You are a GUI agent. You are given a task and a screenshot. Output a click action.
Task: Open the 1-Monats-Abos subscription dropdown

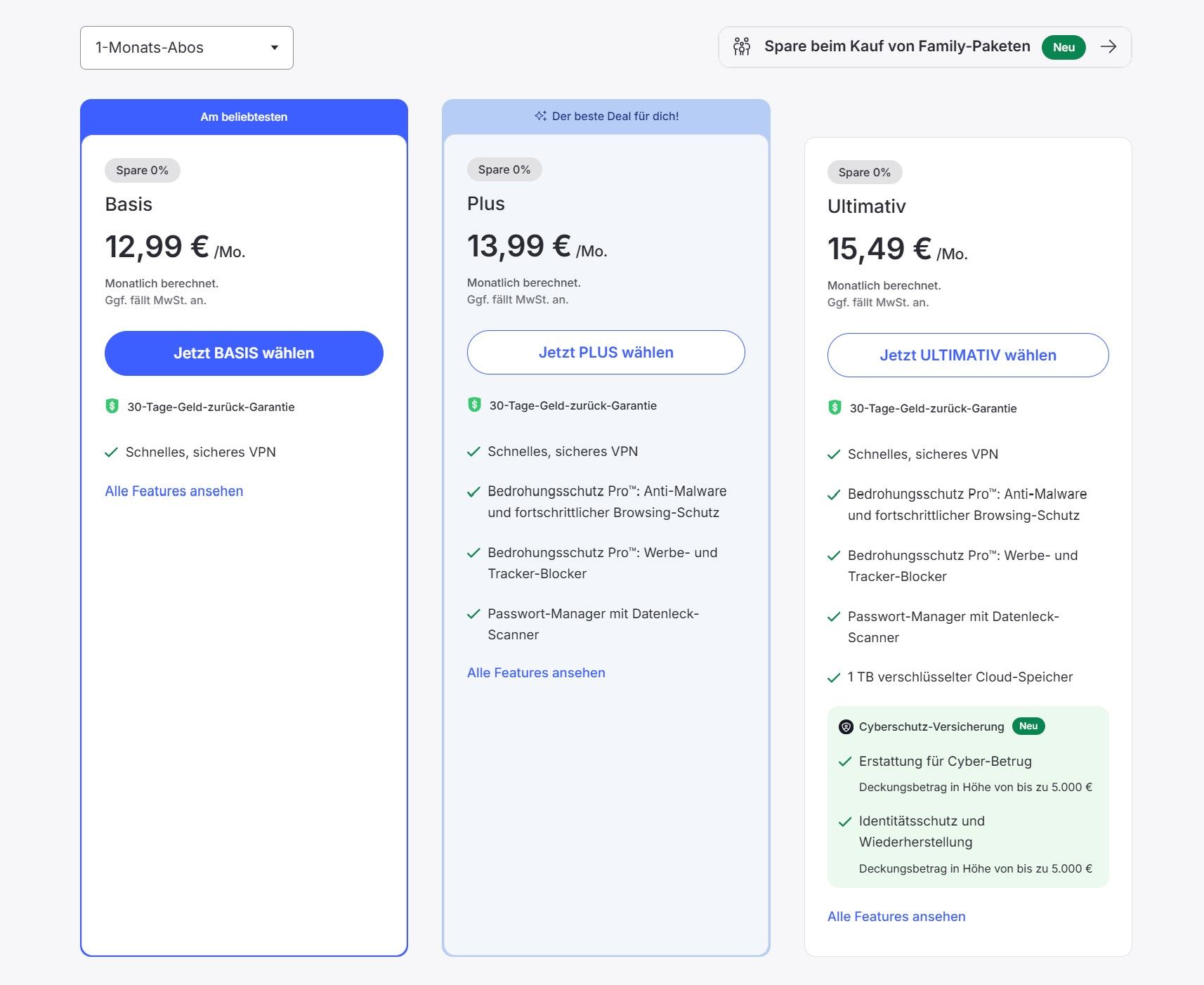(187, 48)
